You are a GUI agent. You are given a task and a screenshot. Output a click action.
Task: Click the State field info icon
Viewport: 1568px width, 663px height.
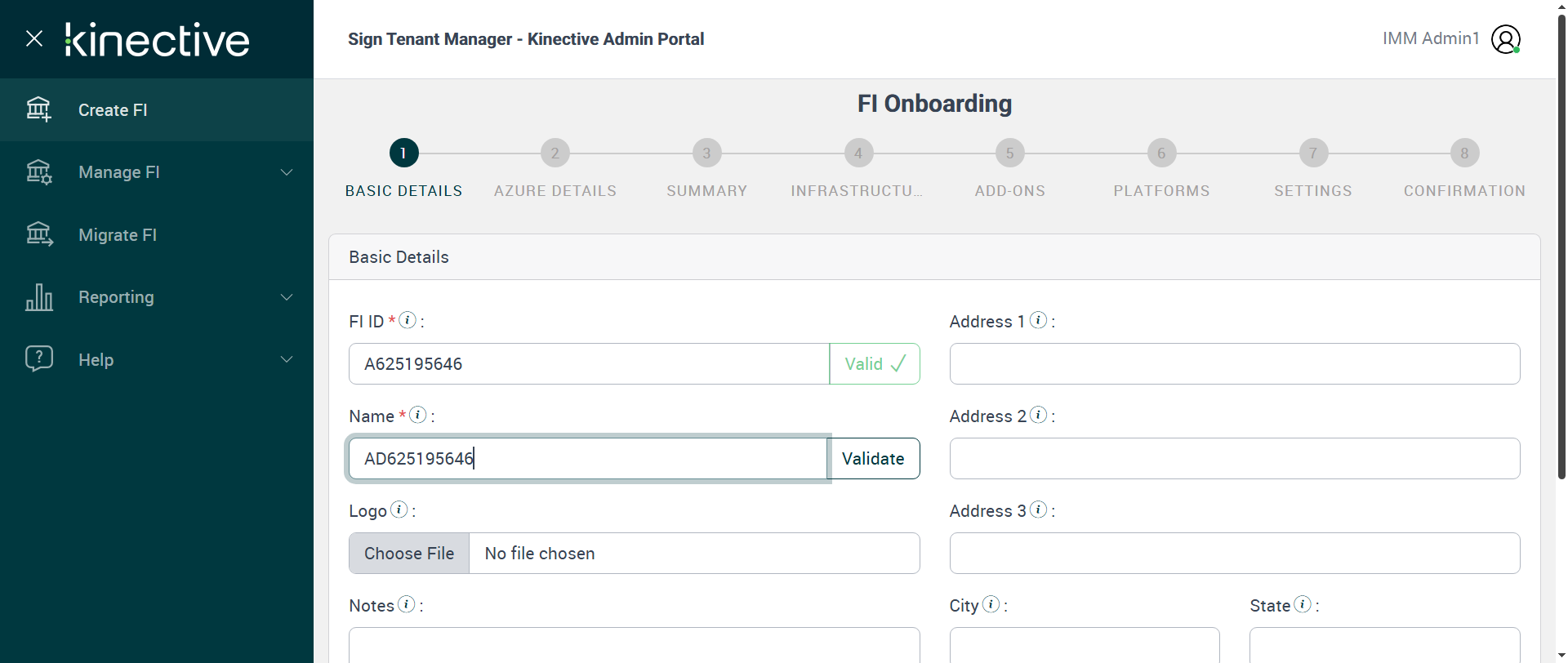(x=1303, y=604)
